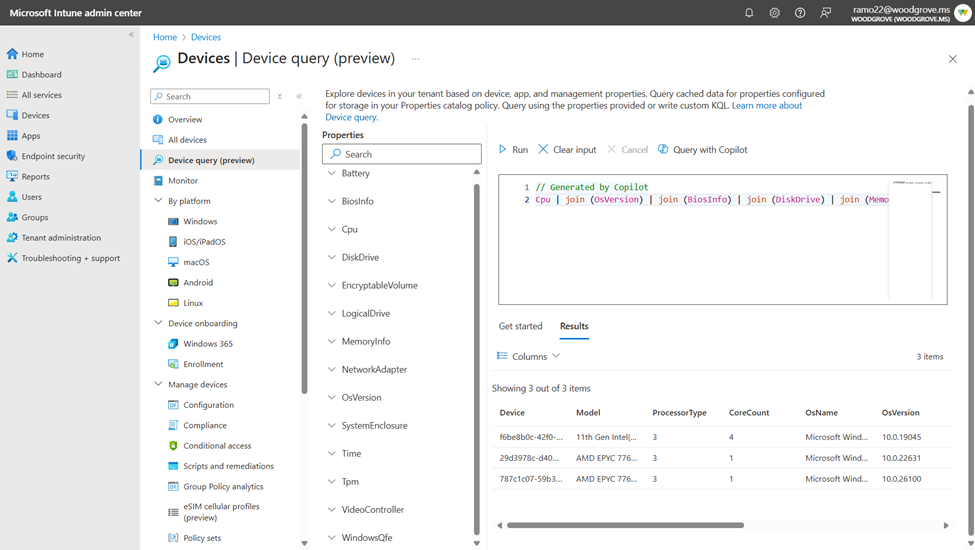Close the Device query blade
Screen dimensions: 975x550
point(953,59)
